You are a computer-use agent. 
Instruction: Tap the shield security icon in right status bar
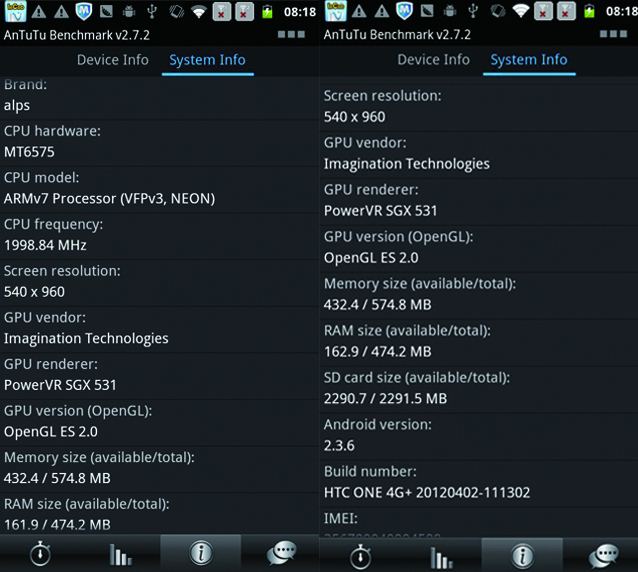404,11
